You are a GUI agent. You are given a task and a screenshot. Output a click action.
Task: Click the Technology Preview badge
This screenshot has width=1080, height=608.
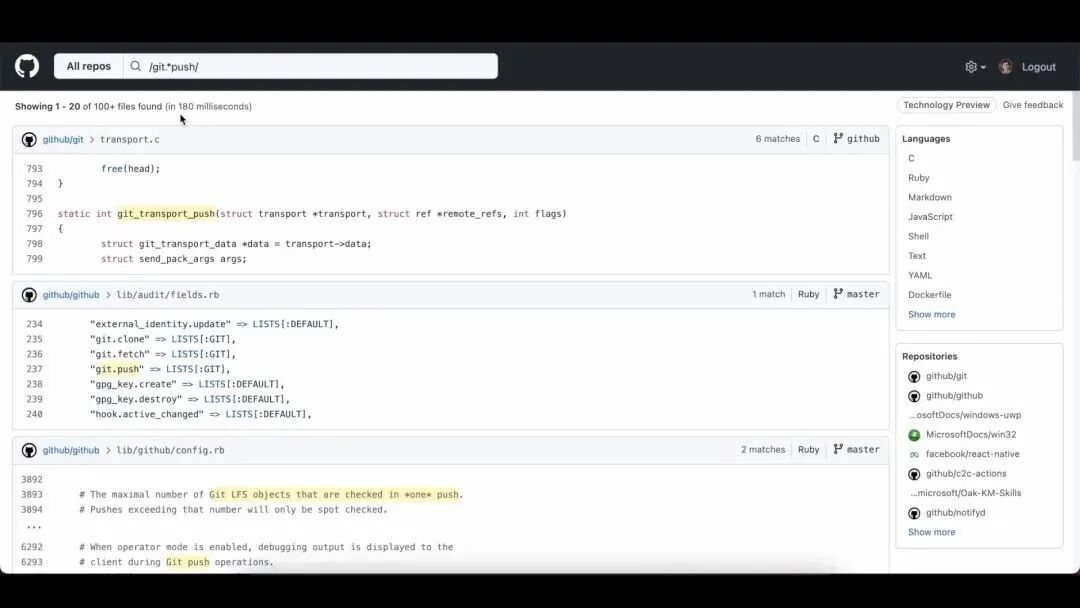[946, 105]
